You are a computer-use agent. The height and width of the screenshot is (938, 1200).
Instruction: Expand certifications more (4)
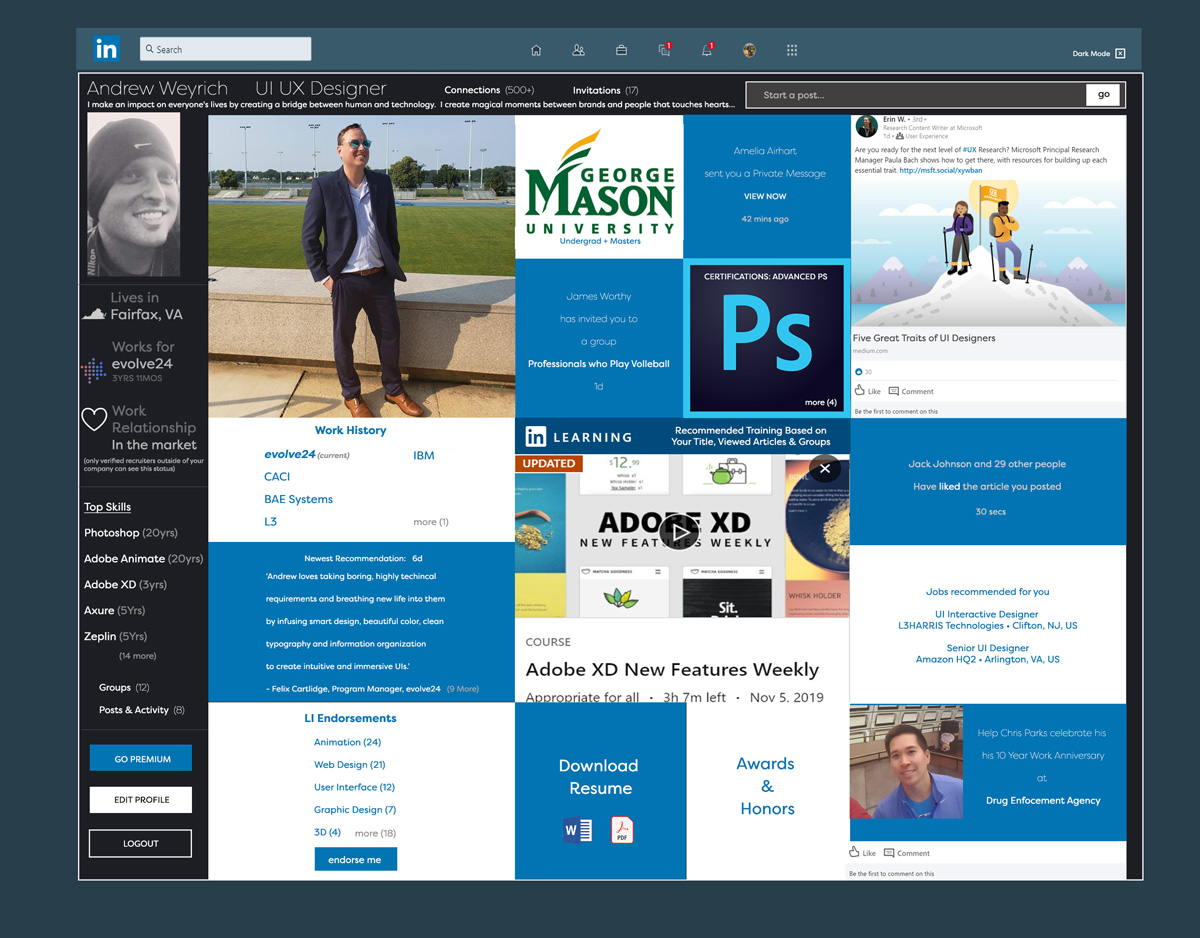(x=820, y=402)
